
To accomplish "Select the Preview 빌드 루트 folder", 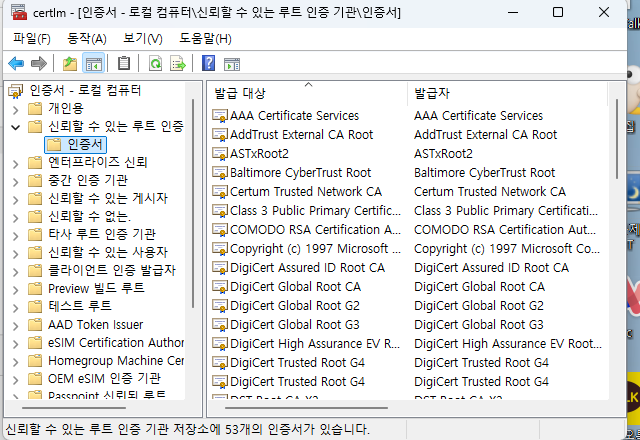I will point(96,288).
